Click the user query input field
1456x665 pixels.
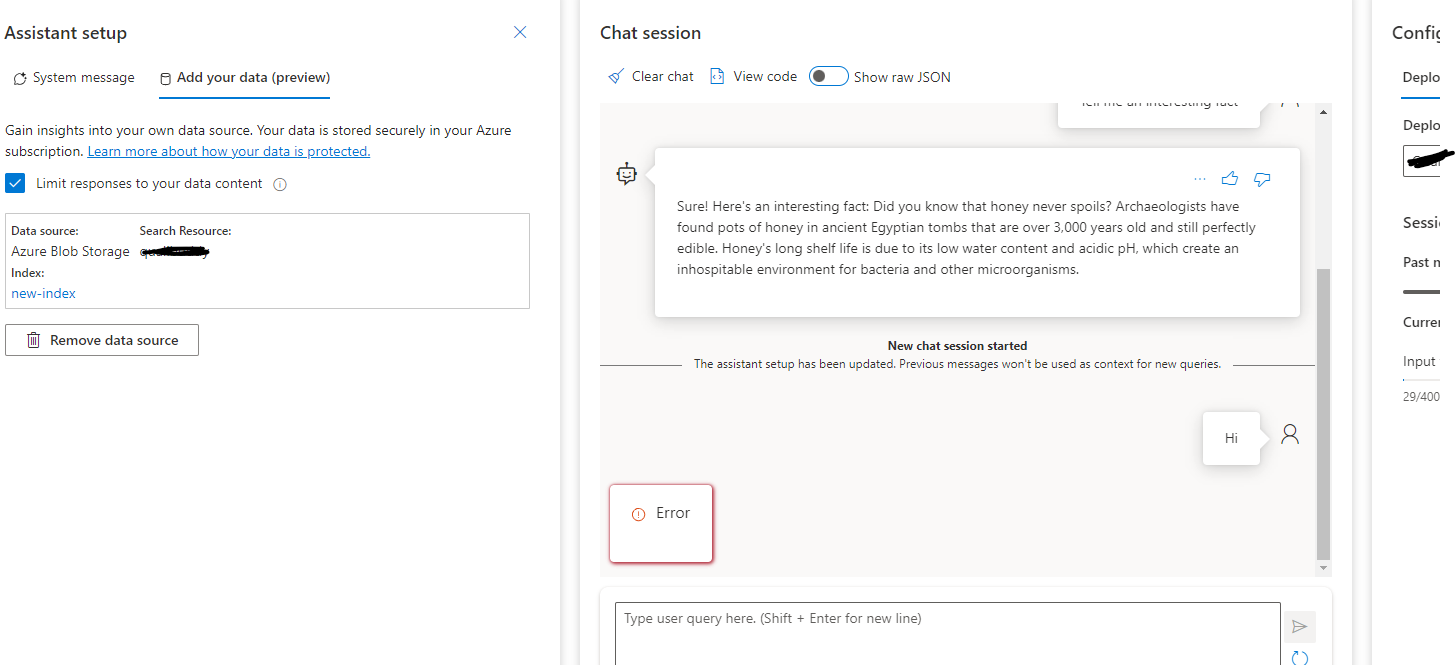(x=944, y=630)
